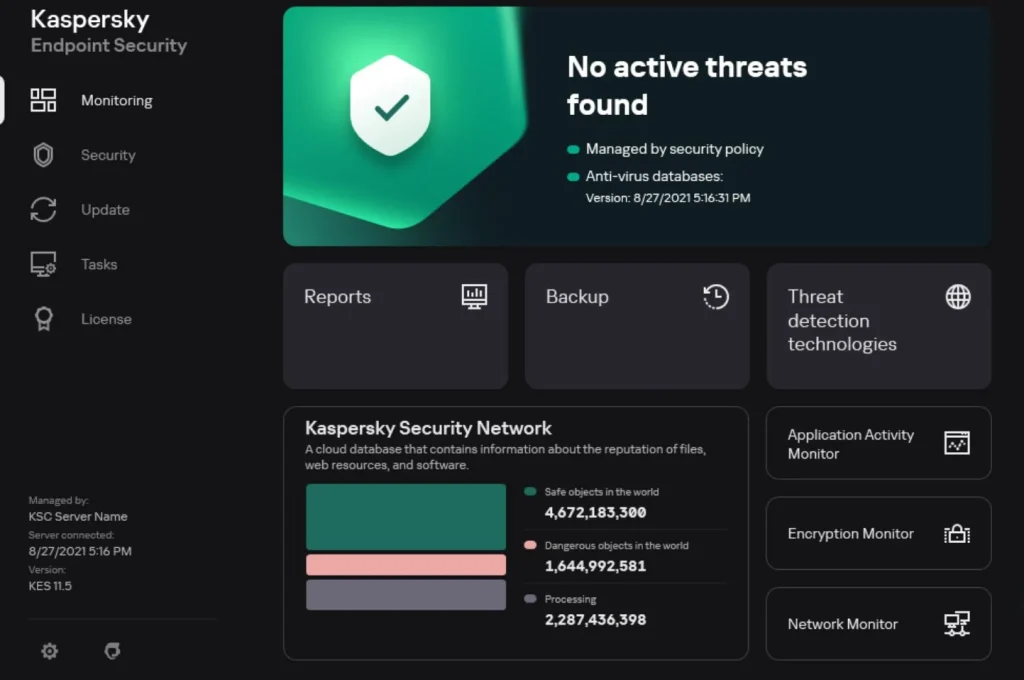Click the support icon beside the gear
Viewport: 1024px width, 680px height.
(x=112, y=651)
